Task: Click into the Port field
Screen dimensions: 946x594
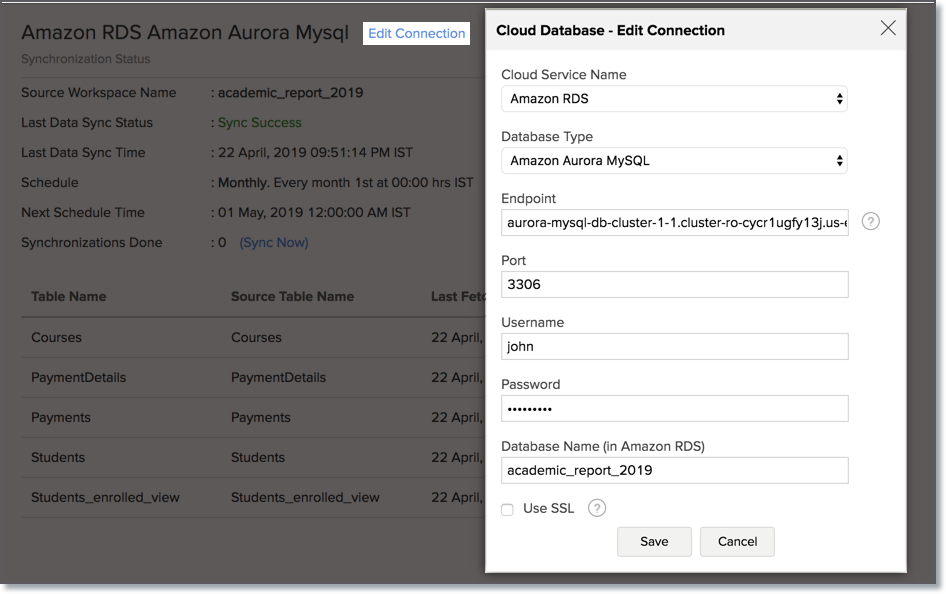Action: pyautogui.click(x=675, y=285)
